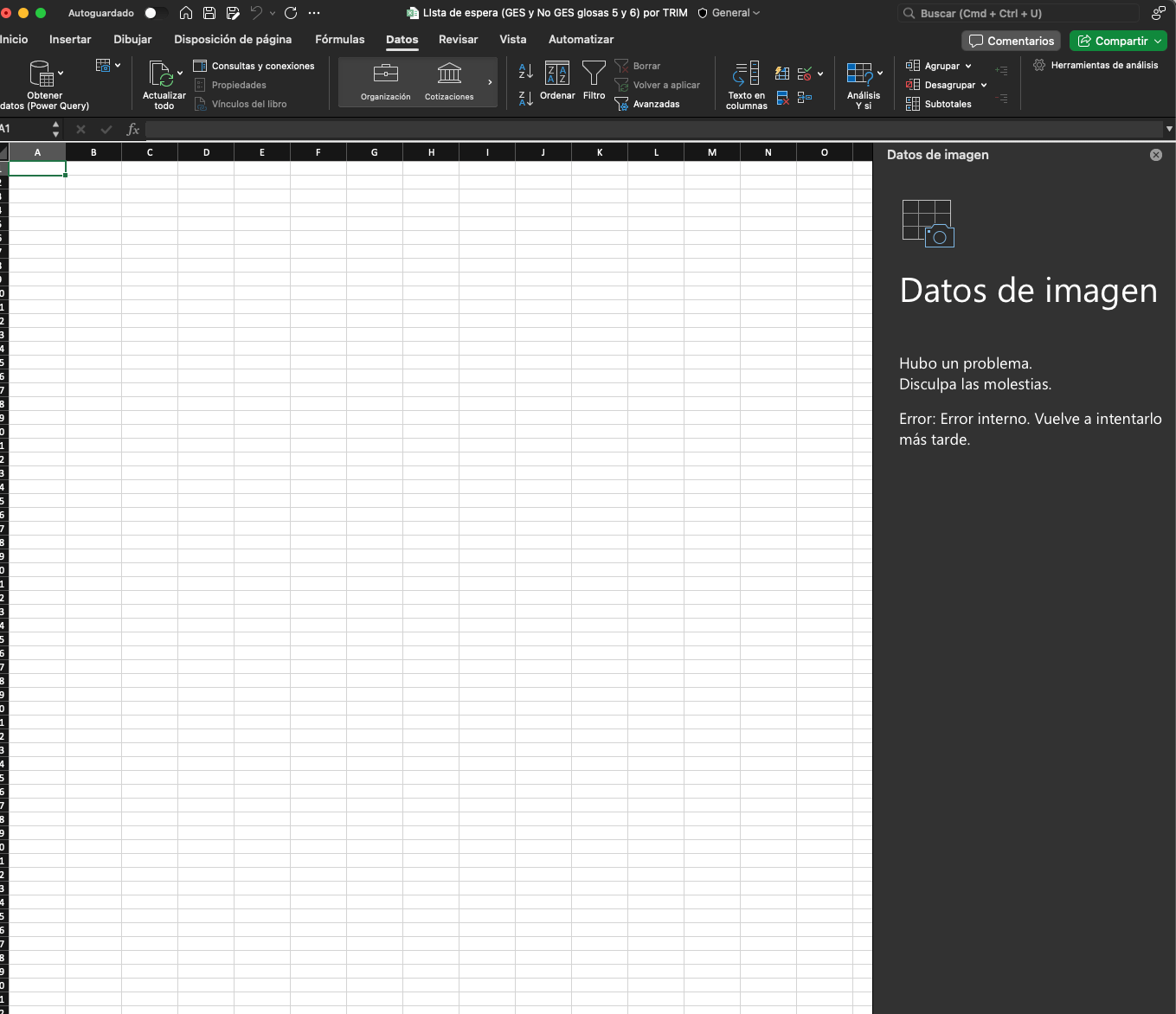Viewport: 1176px width, 1014px height.
Task: Toggle the Autoguardado switch
Action: 156,13
